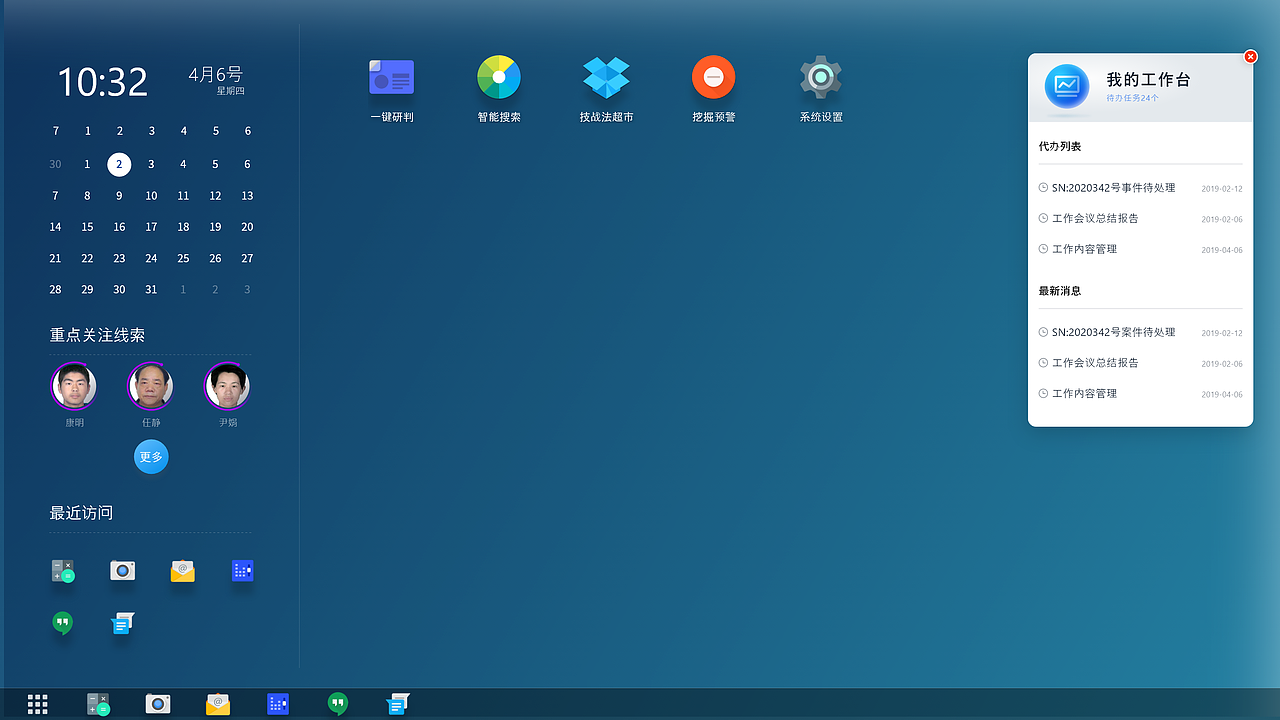The width and height of the screenshot is (1280, 720).
Task: Open green quote chat app in taskbar
Action: coord(338,704)
